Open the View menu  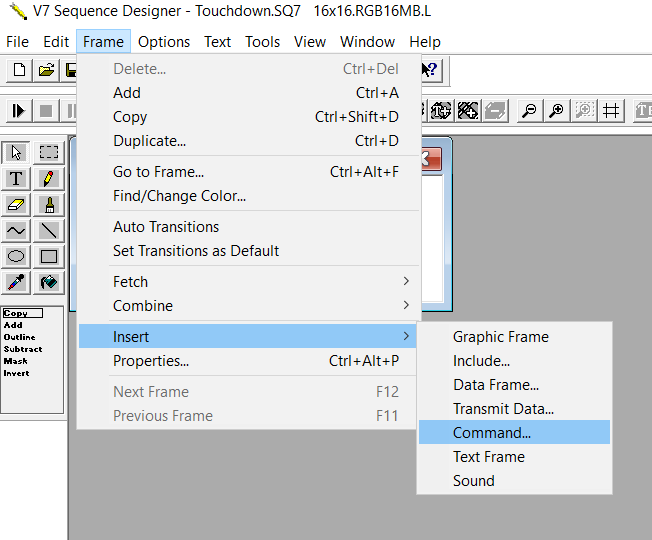tap(310, 42)
